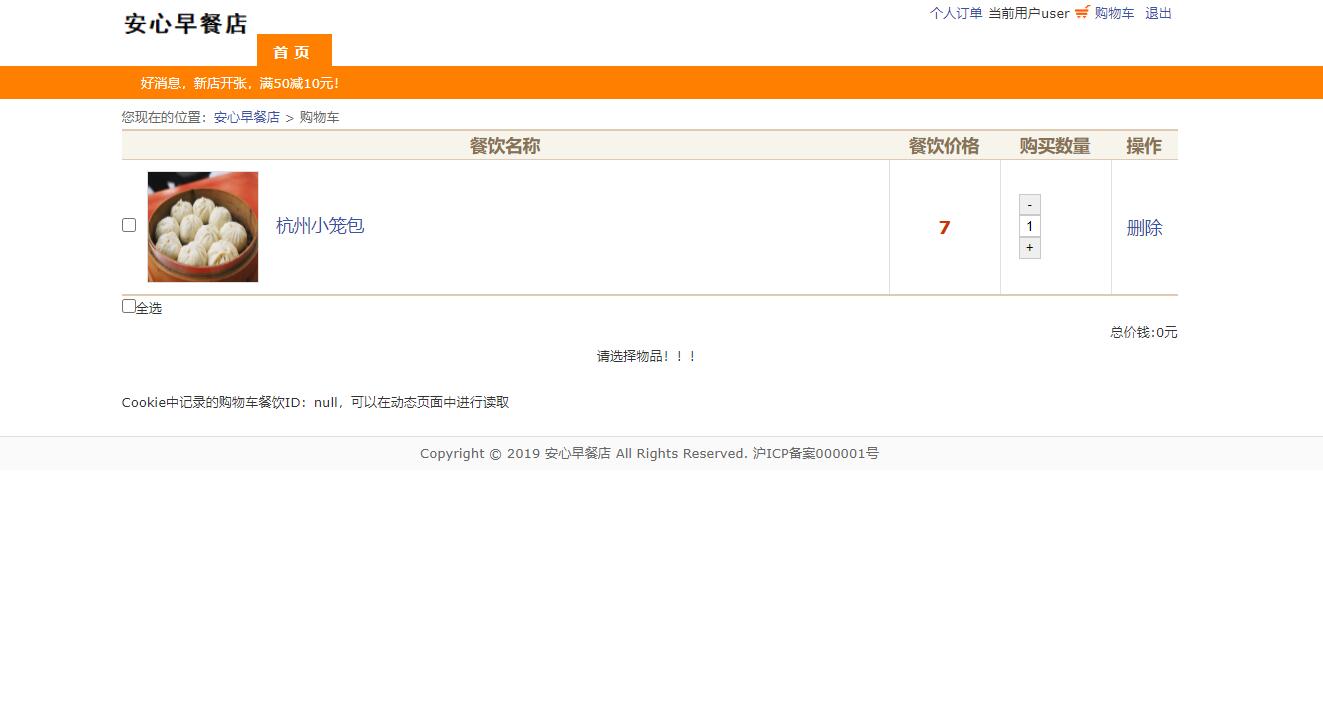The width and height of the screenshot is (1323, 721).
Task: Click the steamed buns product thumbnail
Action: [x=202, y=227]
